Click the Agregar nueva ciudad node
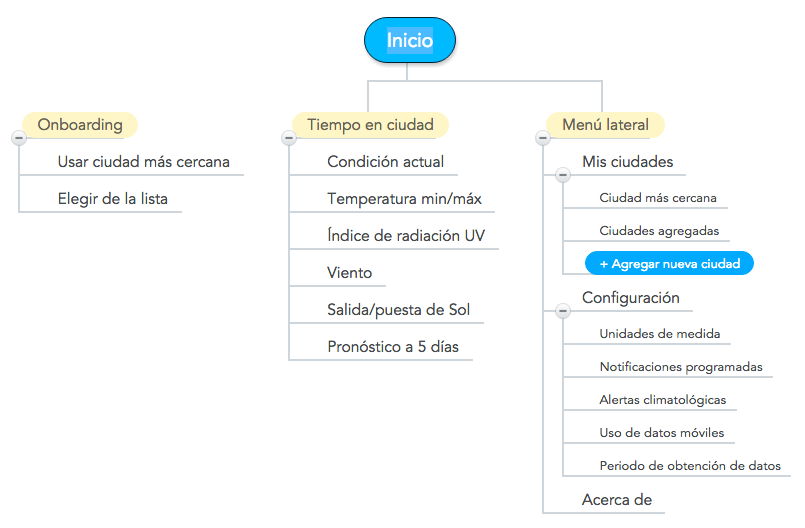Viewport: 805px width, 528px height. [x=669, y=263]
